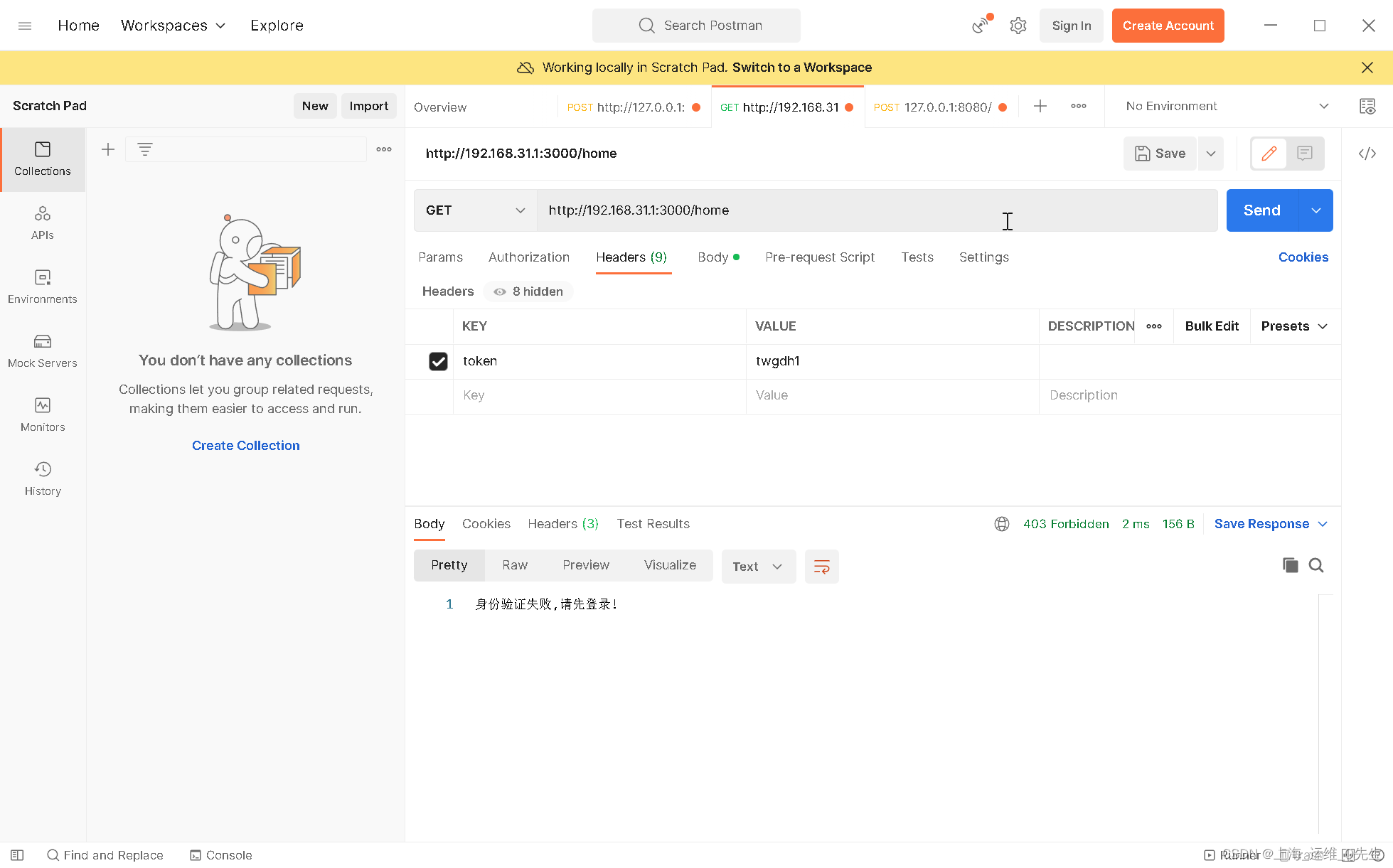Open Environments sidebar panel
This screenshot has width=1393, height=868.
[43, 287]
